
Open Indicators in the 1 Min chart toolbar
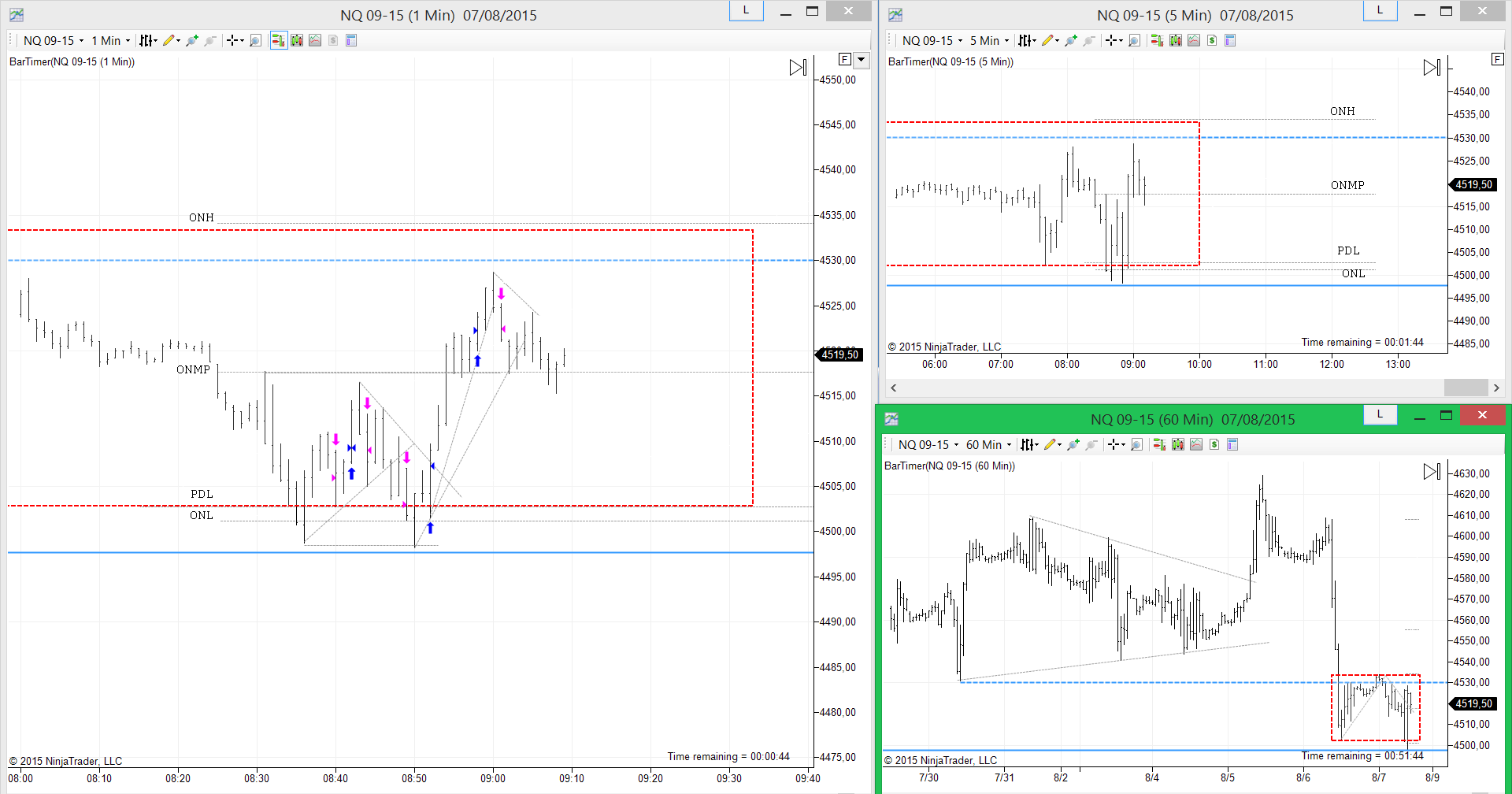tap(315, 40)
